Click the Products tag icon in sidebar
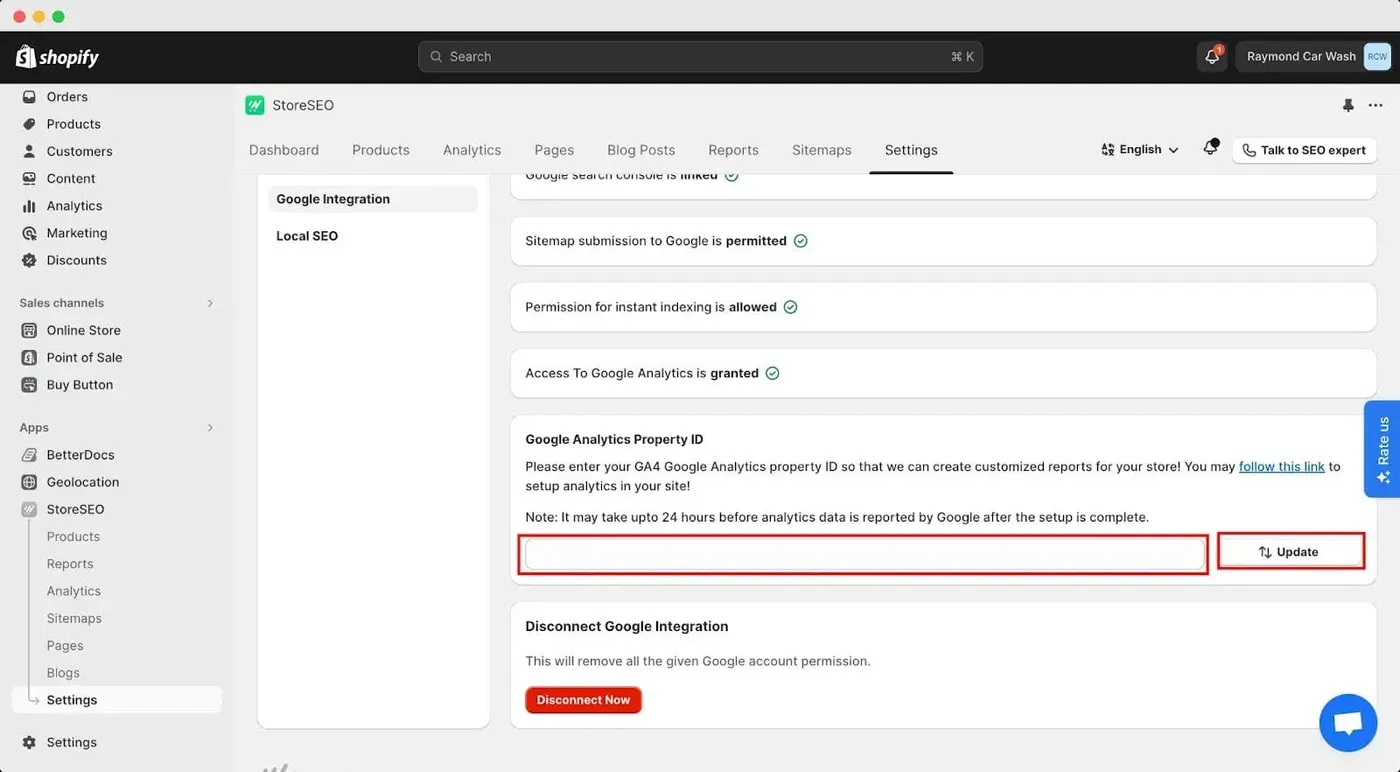Image resolution: width=1400 pixels, height=772 pixels. (x=29, y=124)
